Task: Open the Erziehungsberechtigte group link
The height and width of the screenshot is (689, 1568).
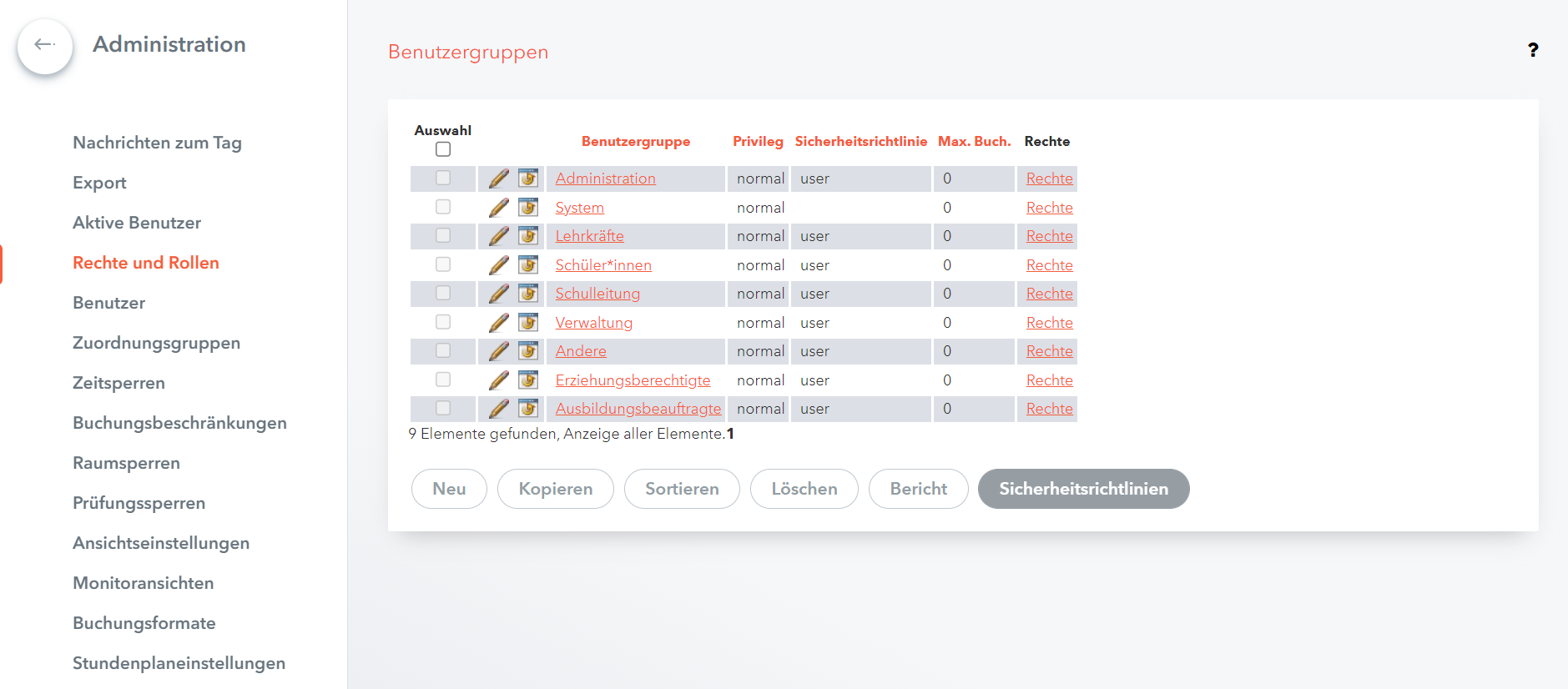Action: [x=633, y=380]
